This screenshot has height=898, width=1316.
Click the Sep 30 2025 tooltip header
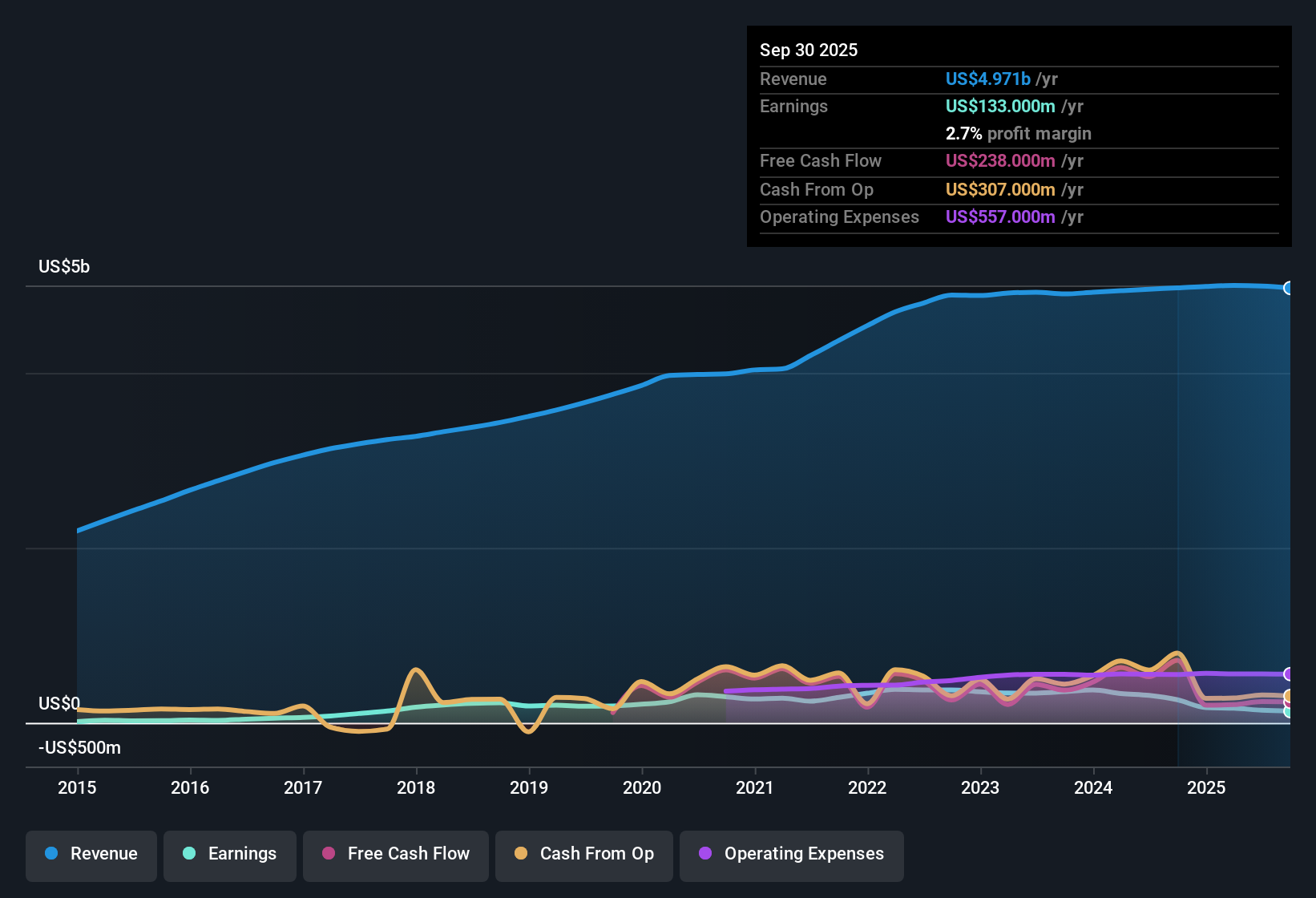click(809, 50)
